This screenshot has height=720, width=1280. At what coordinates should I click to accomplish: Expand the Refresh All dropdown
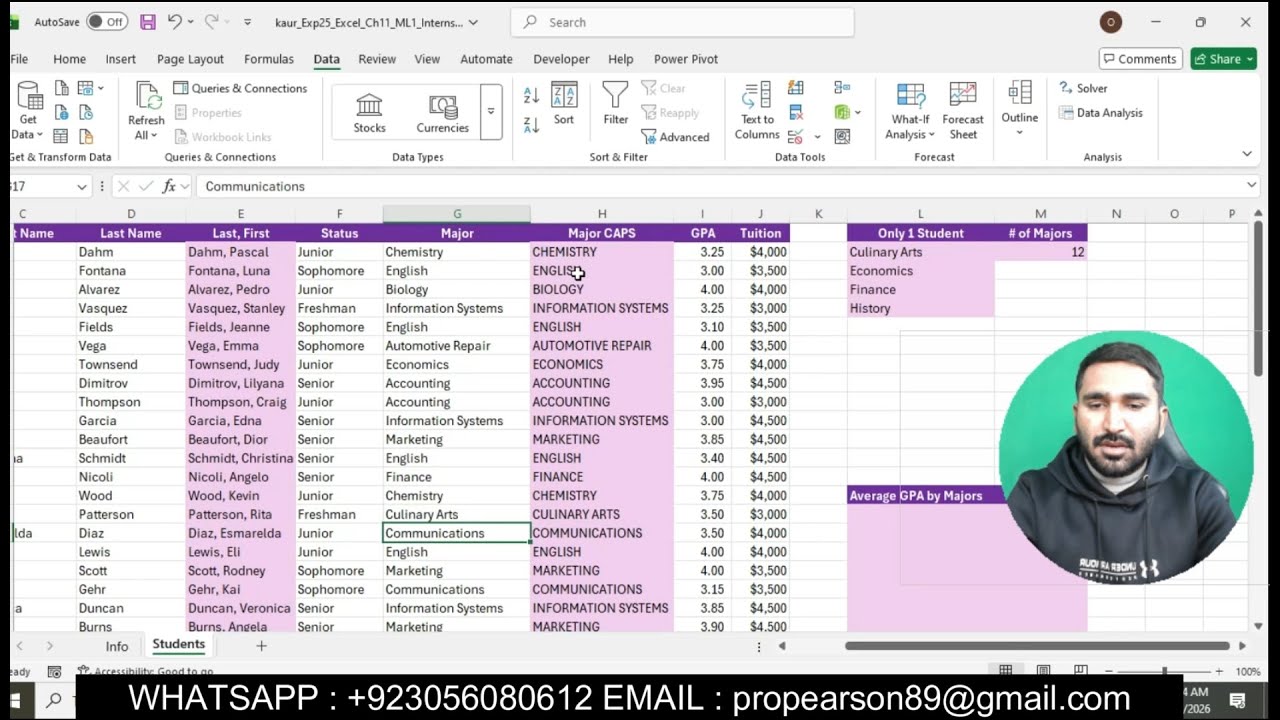pyautogui.click(x=155, y=135)
